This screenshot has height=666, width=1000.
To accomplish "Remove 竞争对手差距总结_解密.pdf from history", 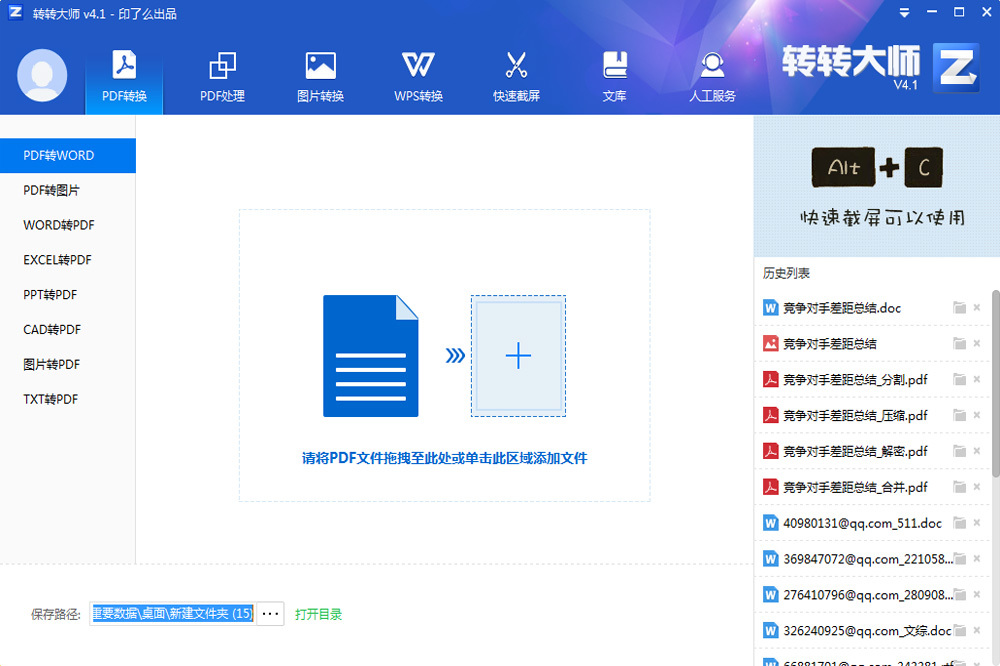I will 976,450.
